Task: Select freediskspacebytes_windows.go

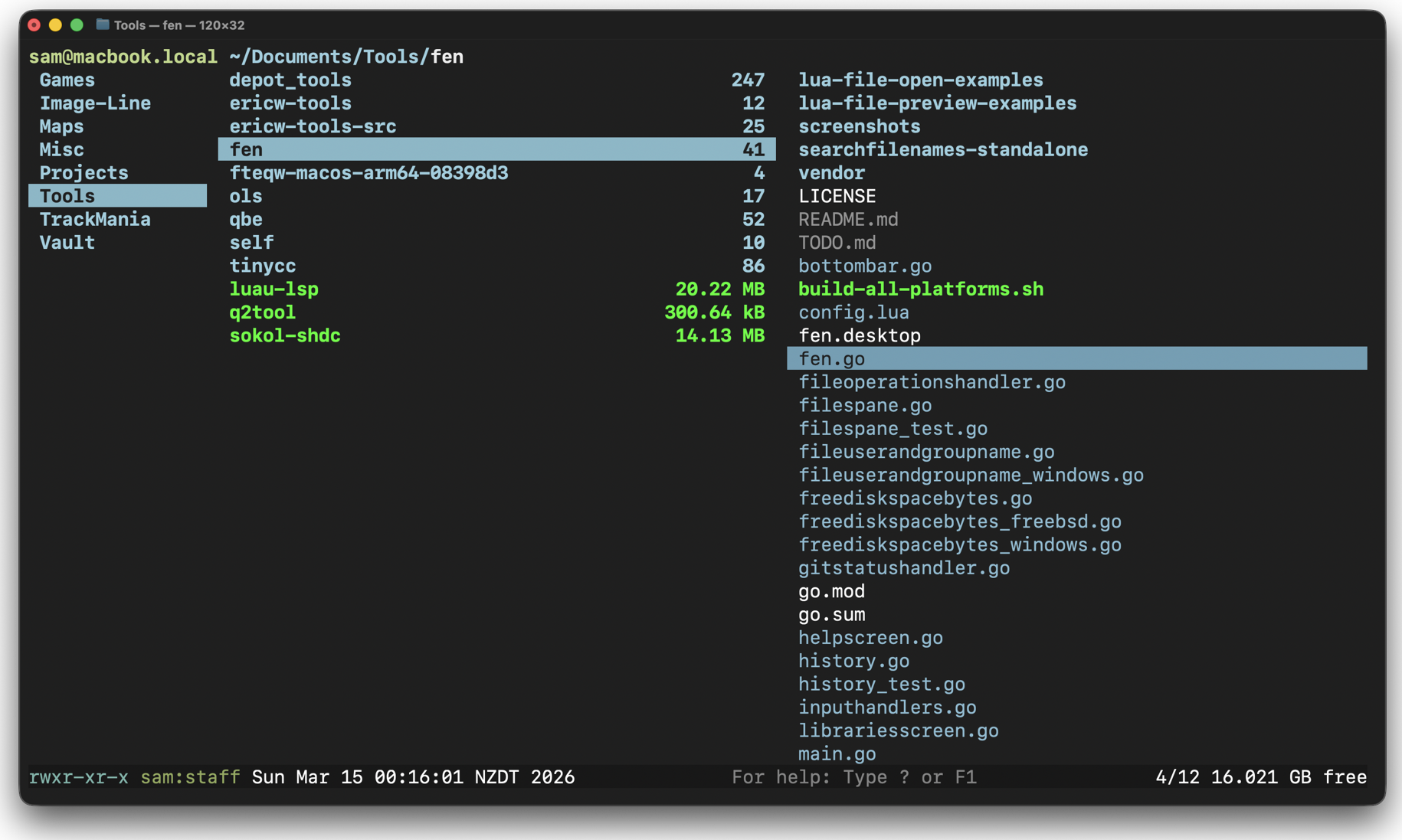Action: 960,544
